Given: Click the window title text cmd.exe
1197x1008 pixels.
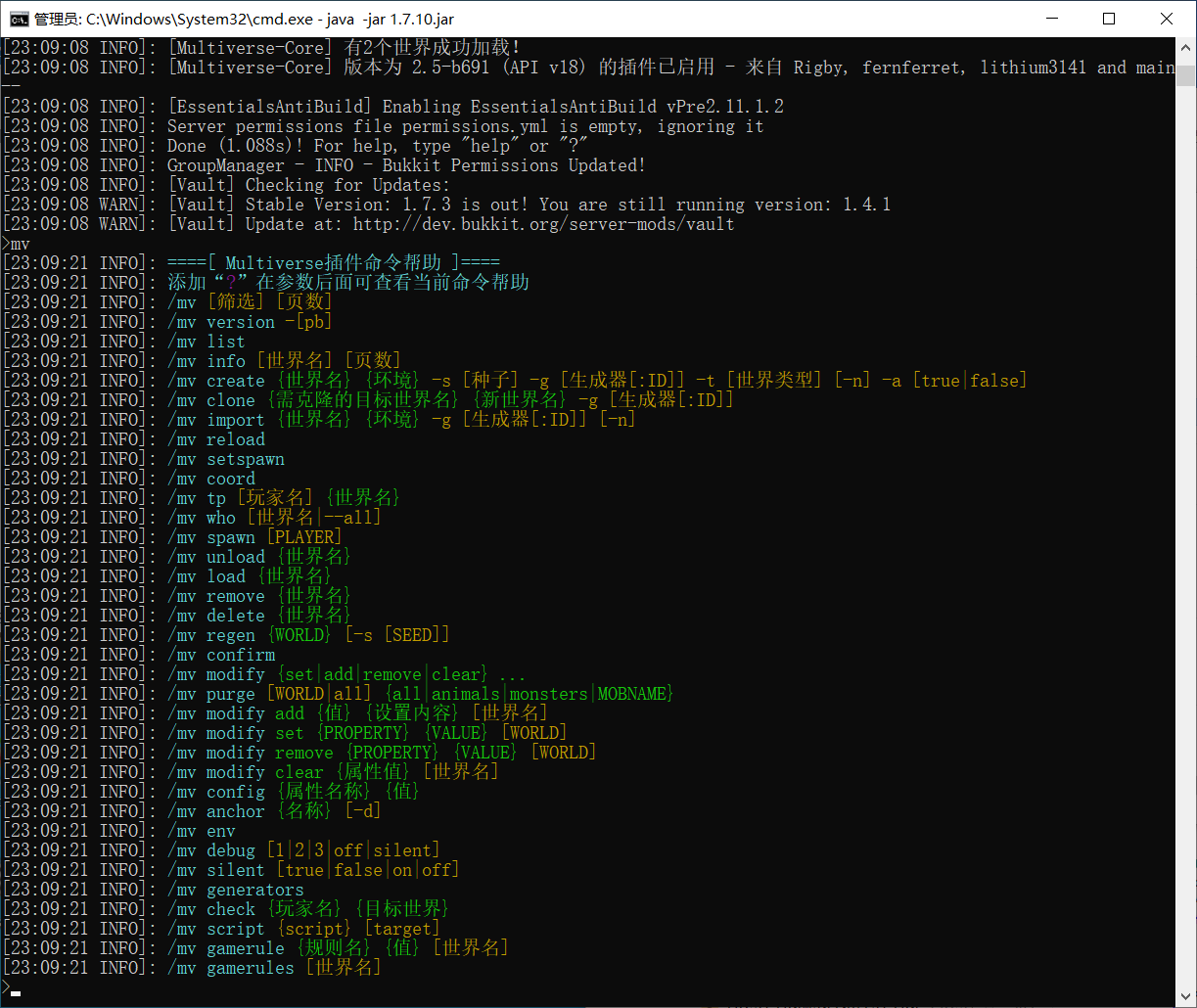Looking at the screenshot, I should coord(244,19).
